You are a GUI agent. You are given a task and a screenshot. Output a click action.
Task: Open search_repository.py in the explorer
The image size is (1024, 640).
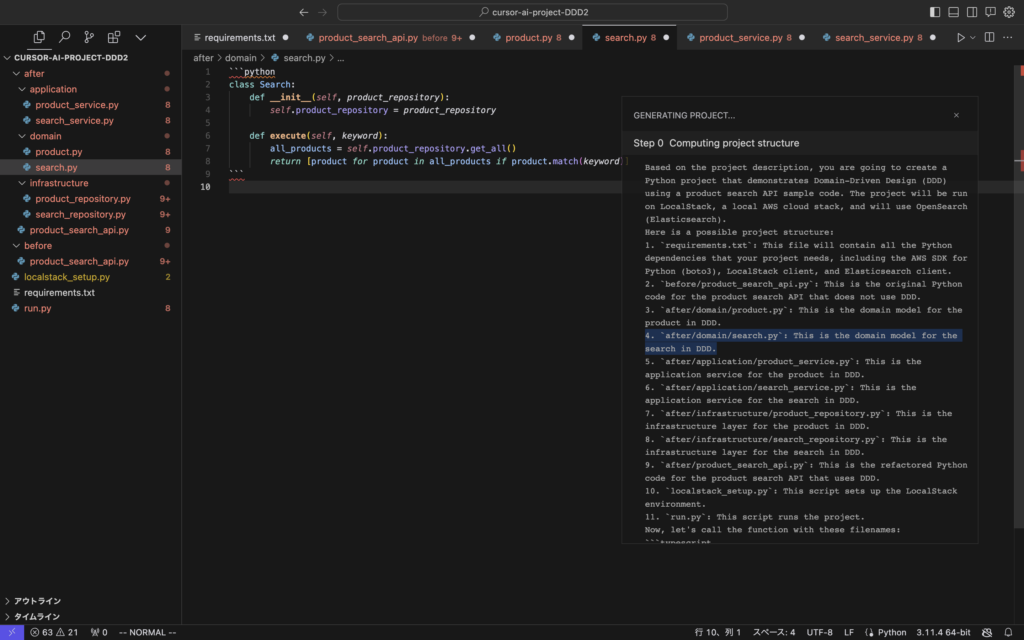[x=90, y=214]
